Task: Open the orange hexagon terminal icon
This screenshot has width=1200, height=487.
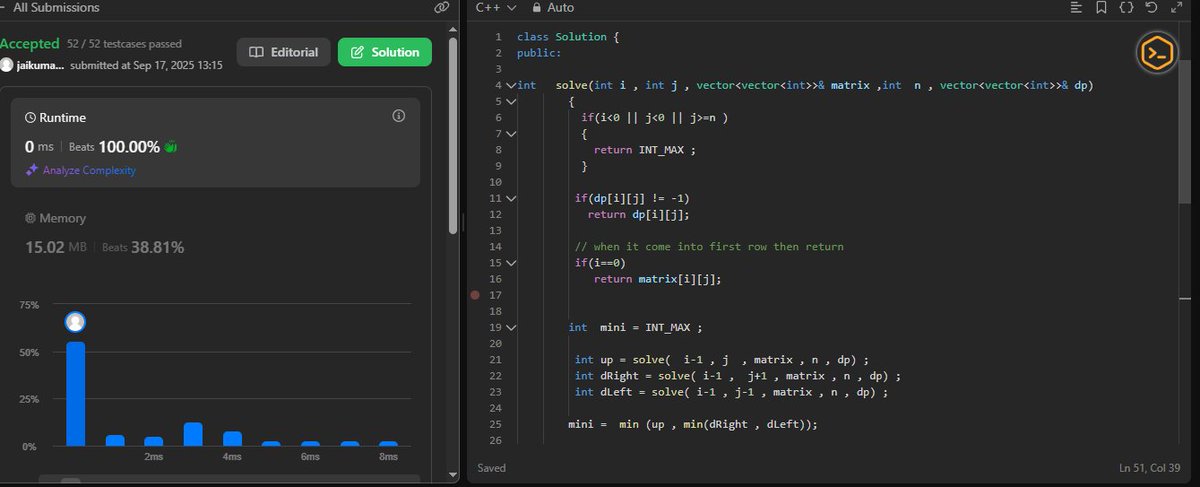Action: [1156, 52]
